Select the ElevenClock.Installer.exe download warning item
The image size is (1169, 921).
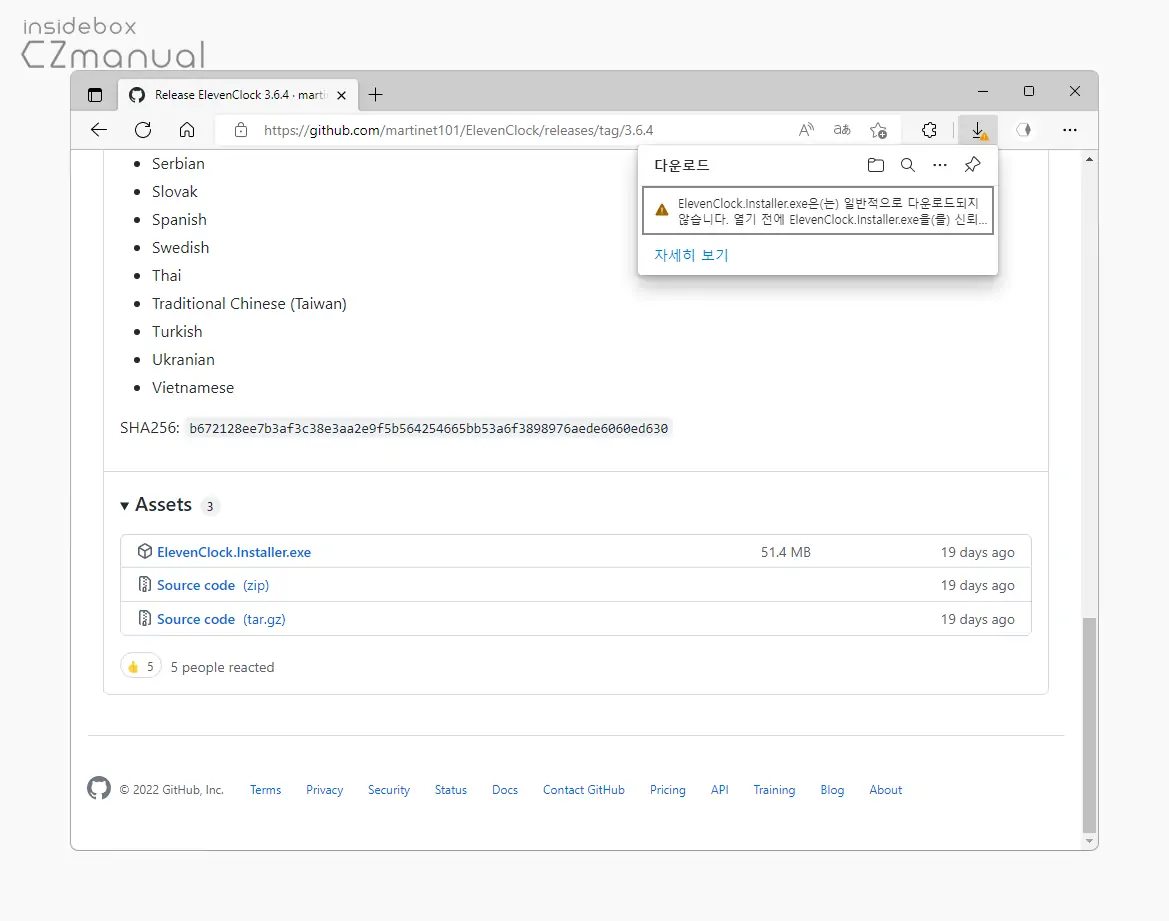point(818,211)
